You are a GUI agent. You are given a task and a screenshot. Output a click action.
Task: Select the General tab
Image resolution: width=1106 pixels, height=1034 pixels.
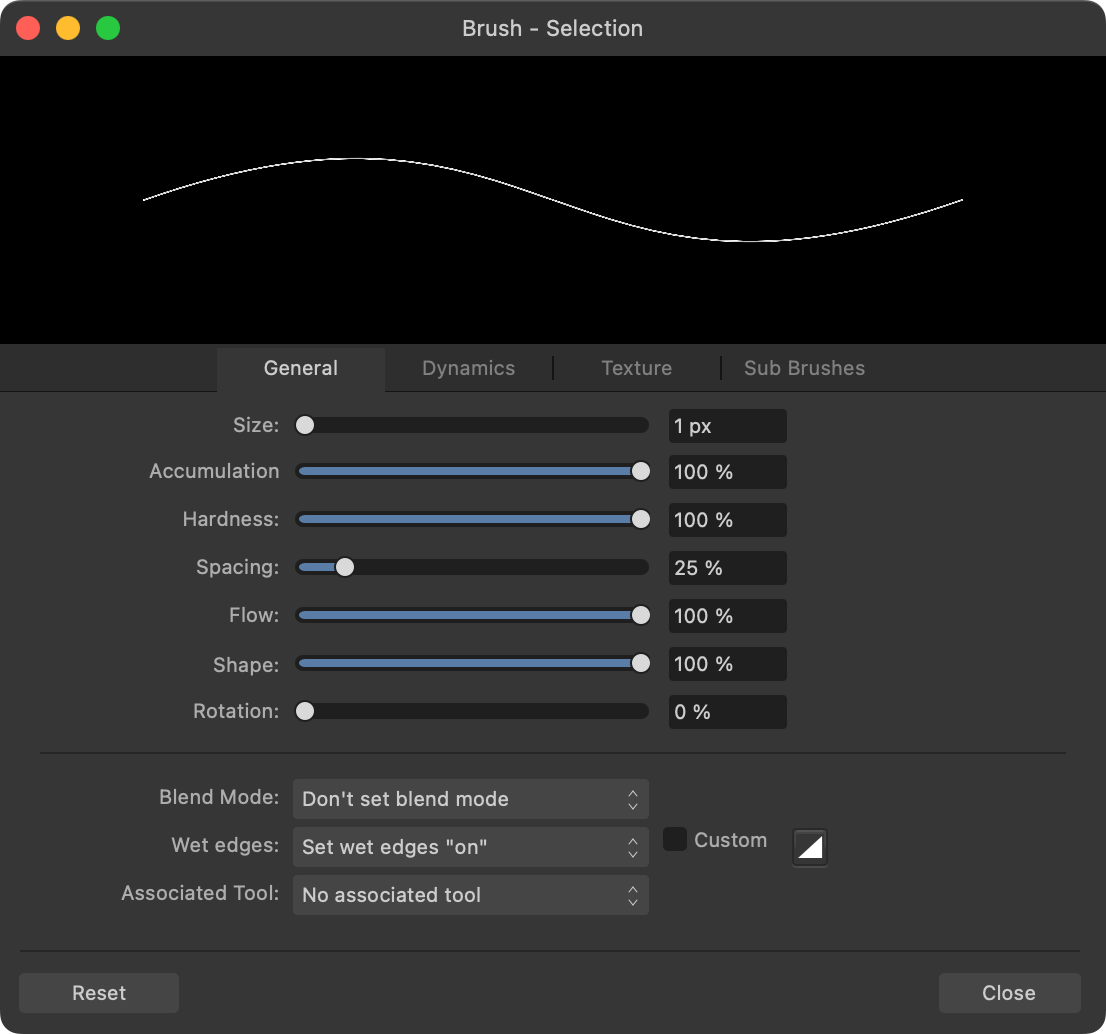tap(300, 368)
